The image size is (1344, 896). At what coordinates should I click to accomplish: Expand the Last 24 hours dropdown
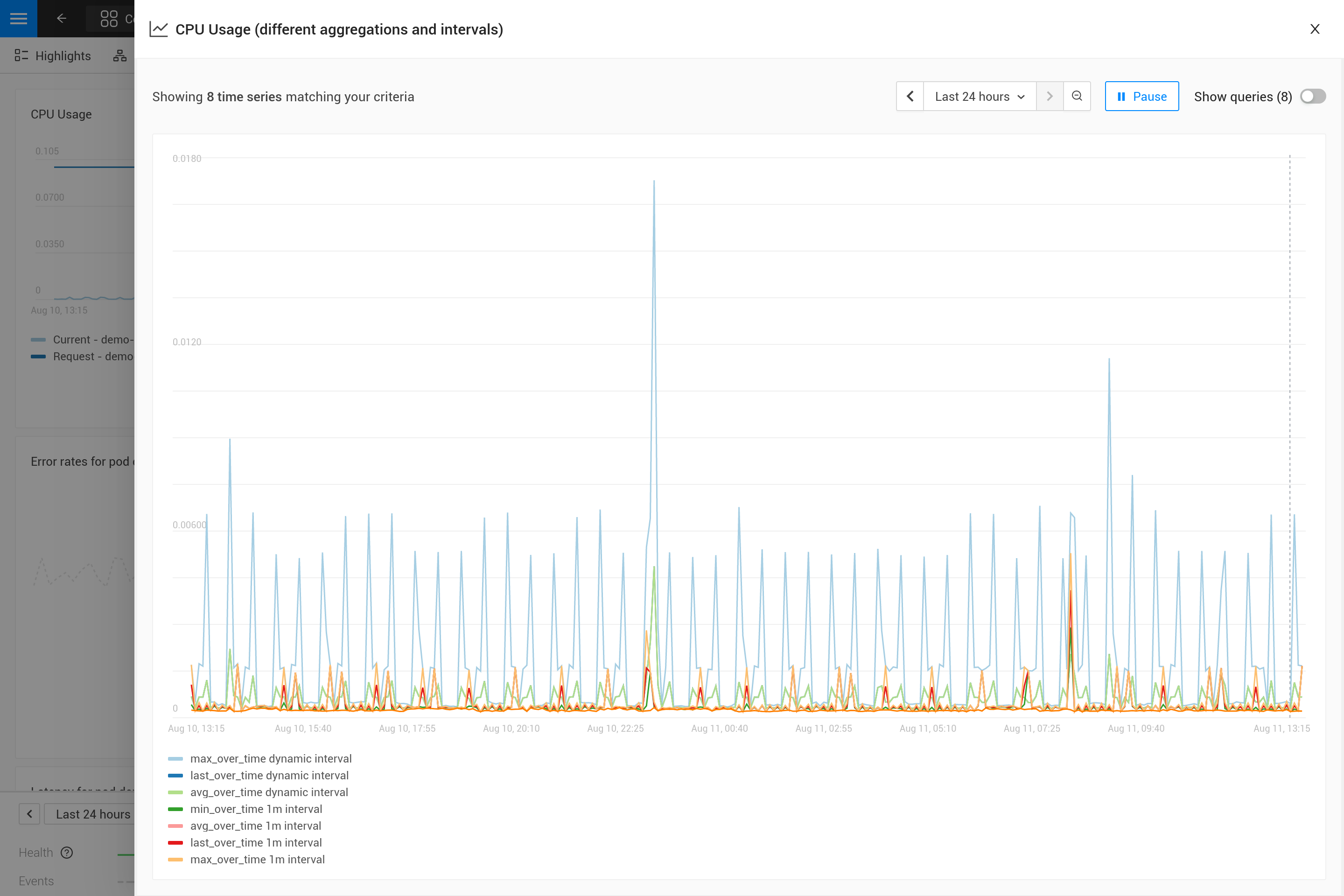[979, 96]
